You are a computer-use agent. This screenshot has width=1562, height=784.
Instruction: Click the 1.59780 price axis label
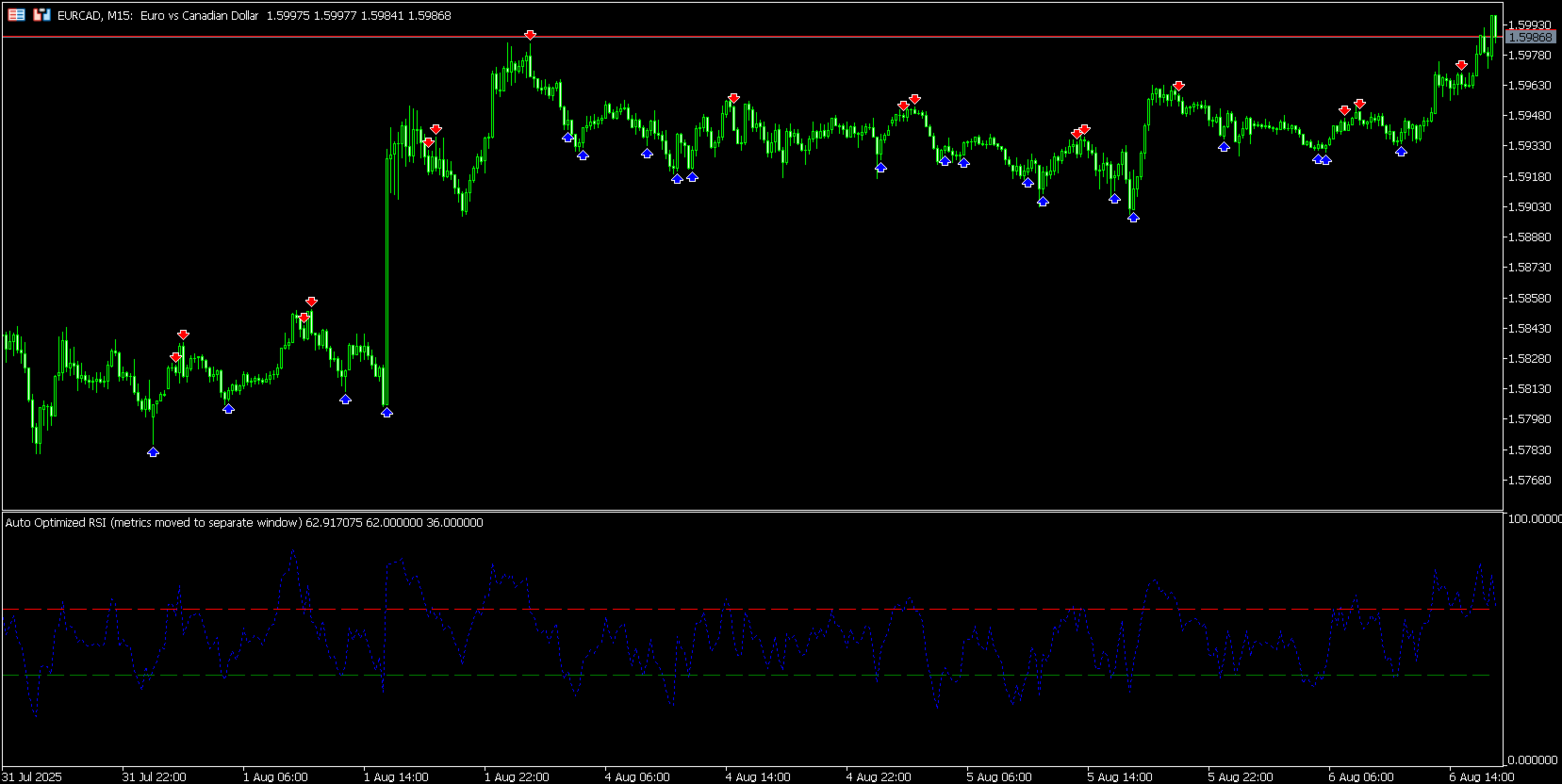click(1530, 55)
